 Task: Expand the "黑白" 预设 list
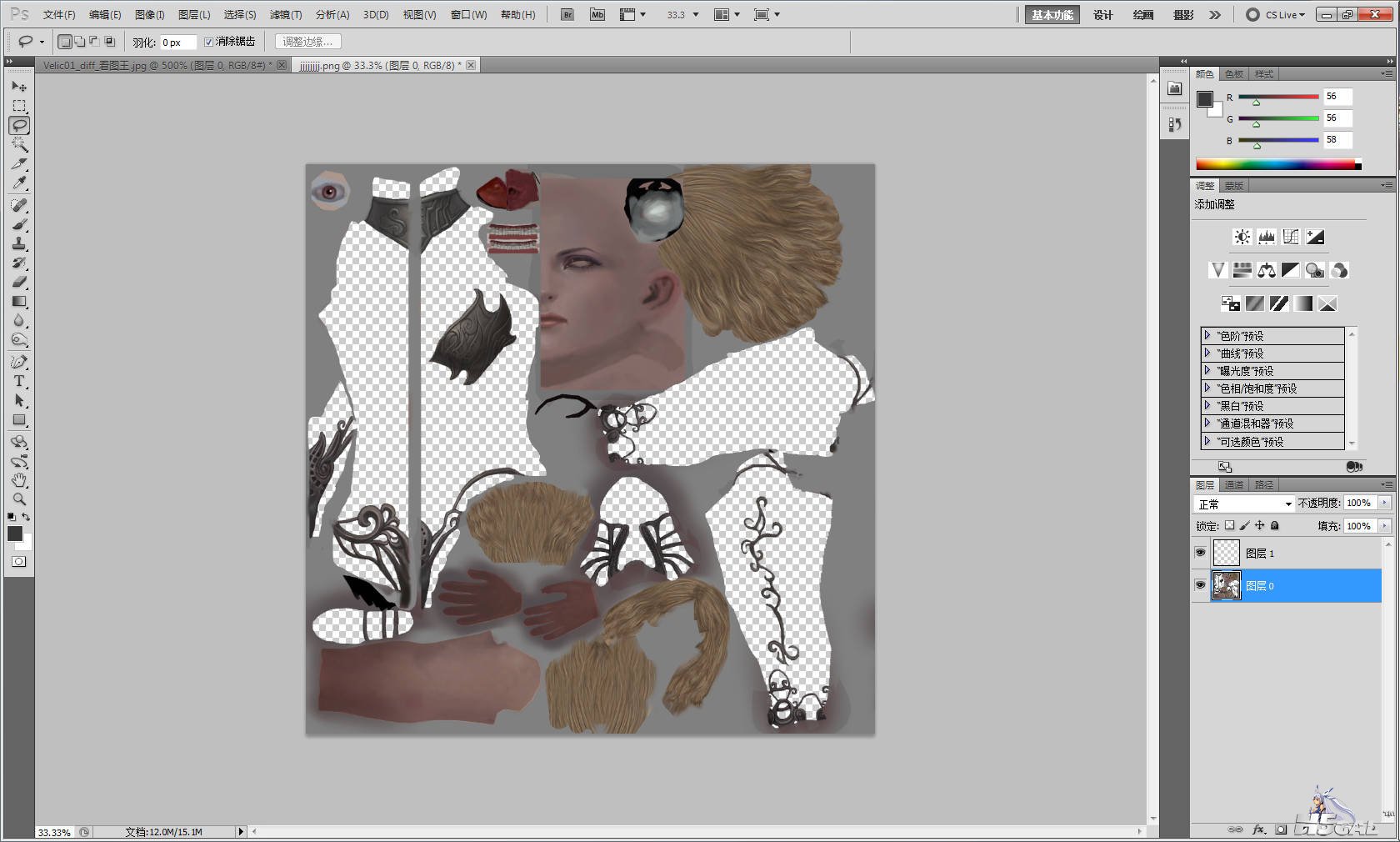[x=1207, y=405]
